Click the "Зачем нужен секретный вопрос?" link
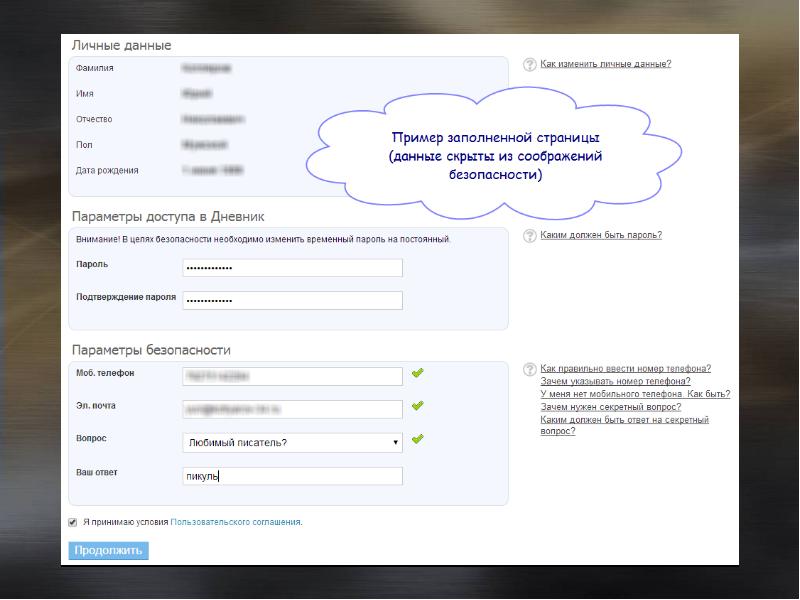 pyautogui.click(x=610, y=408)
